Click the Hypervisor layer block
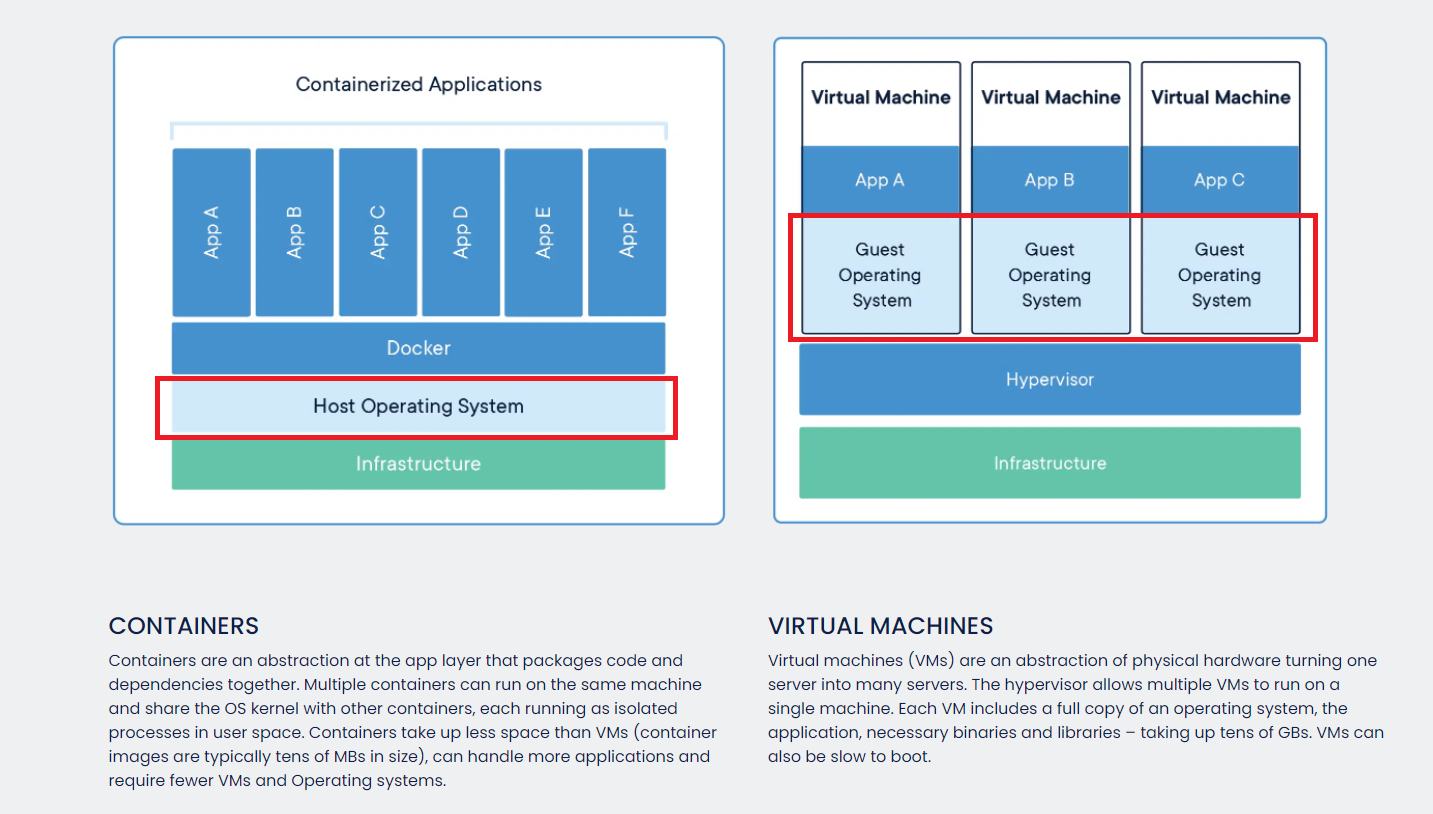The width and height of the screenshot is (1433, 814). 1050,379
